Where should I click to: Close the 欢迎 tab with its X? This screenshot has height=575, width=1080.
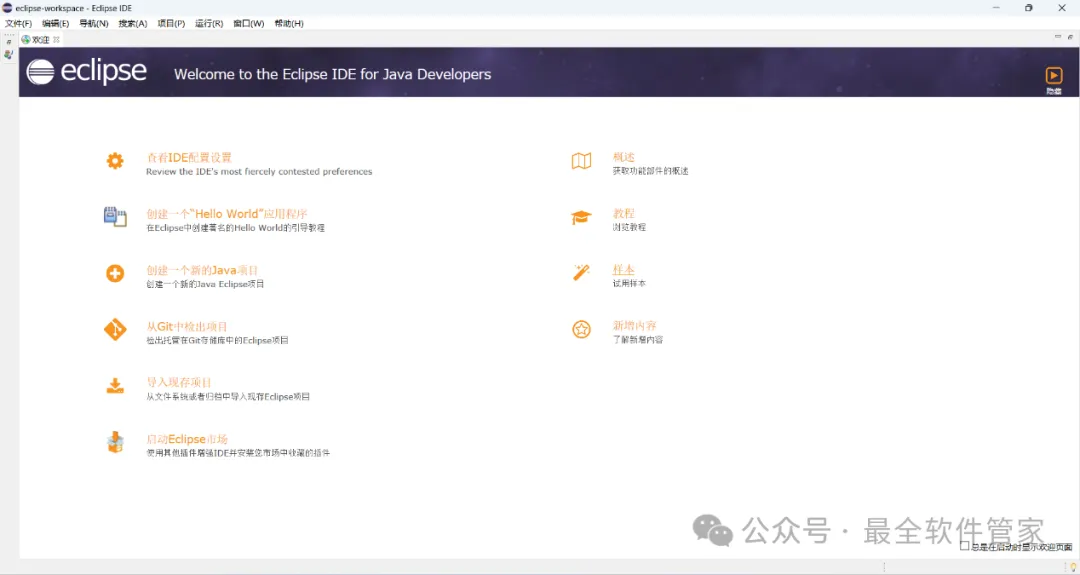[56, 40]
